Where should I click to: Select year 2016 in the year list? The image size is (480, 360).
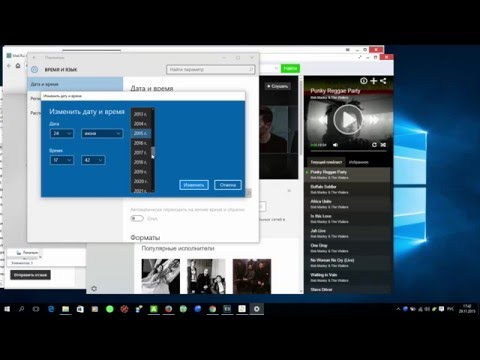tap(141, 143)
